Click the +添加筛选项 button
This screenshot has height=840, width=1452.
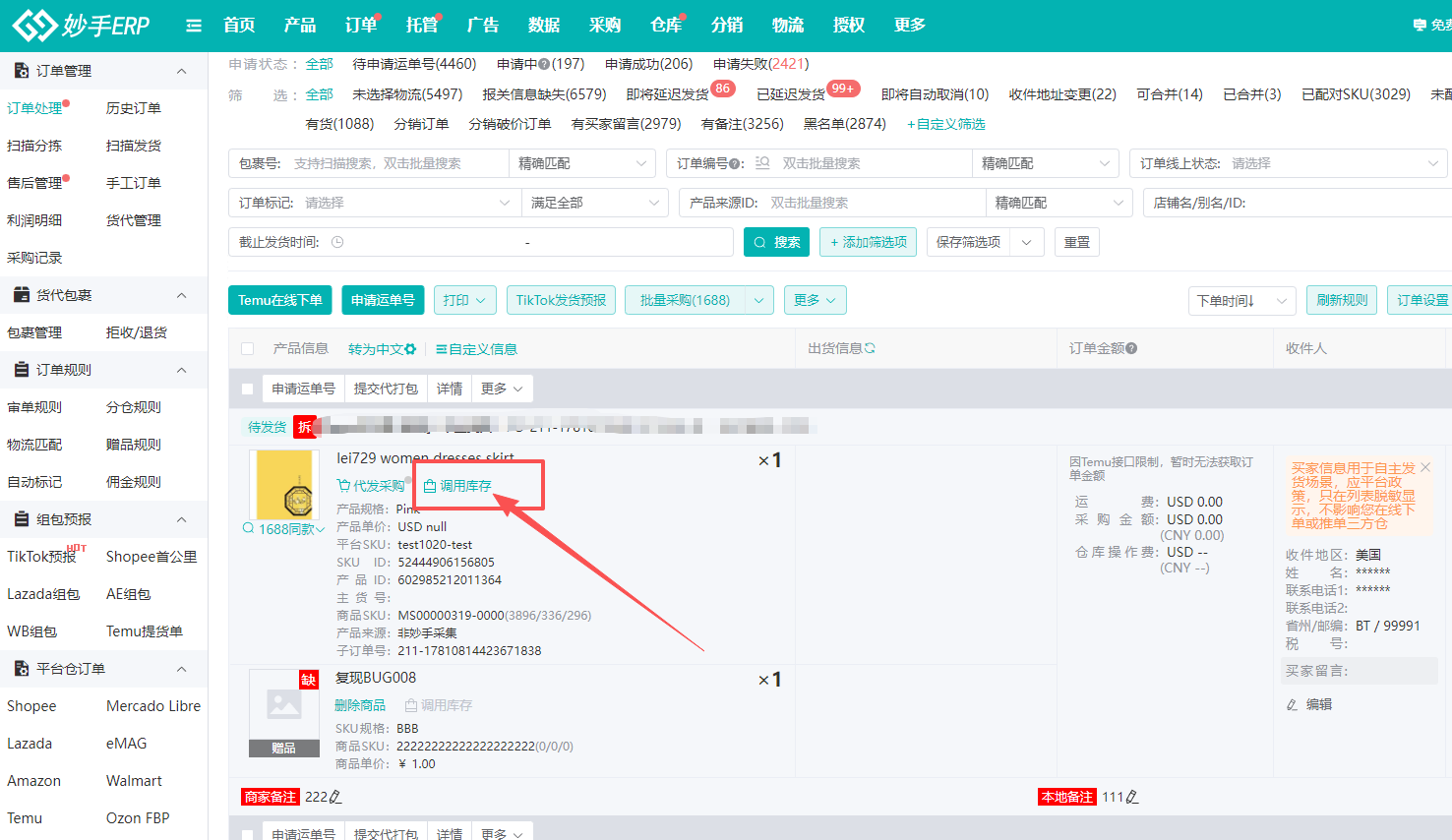point(869,242)
